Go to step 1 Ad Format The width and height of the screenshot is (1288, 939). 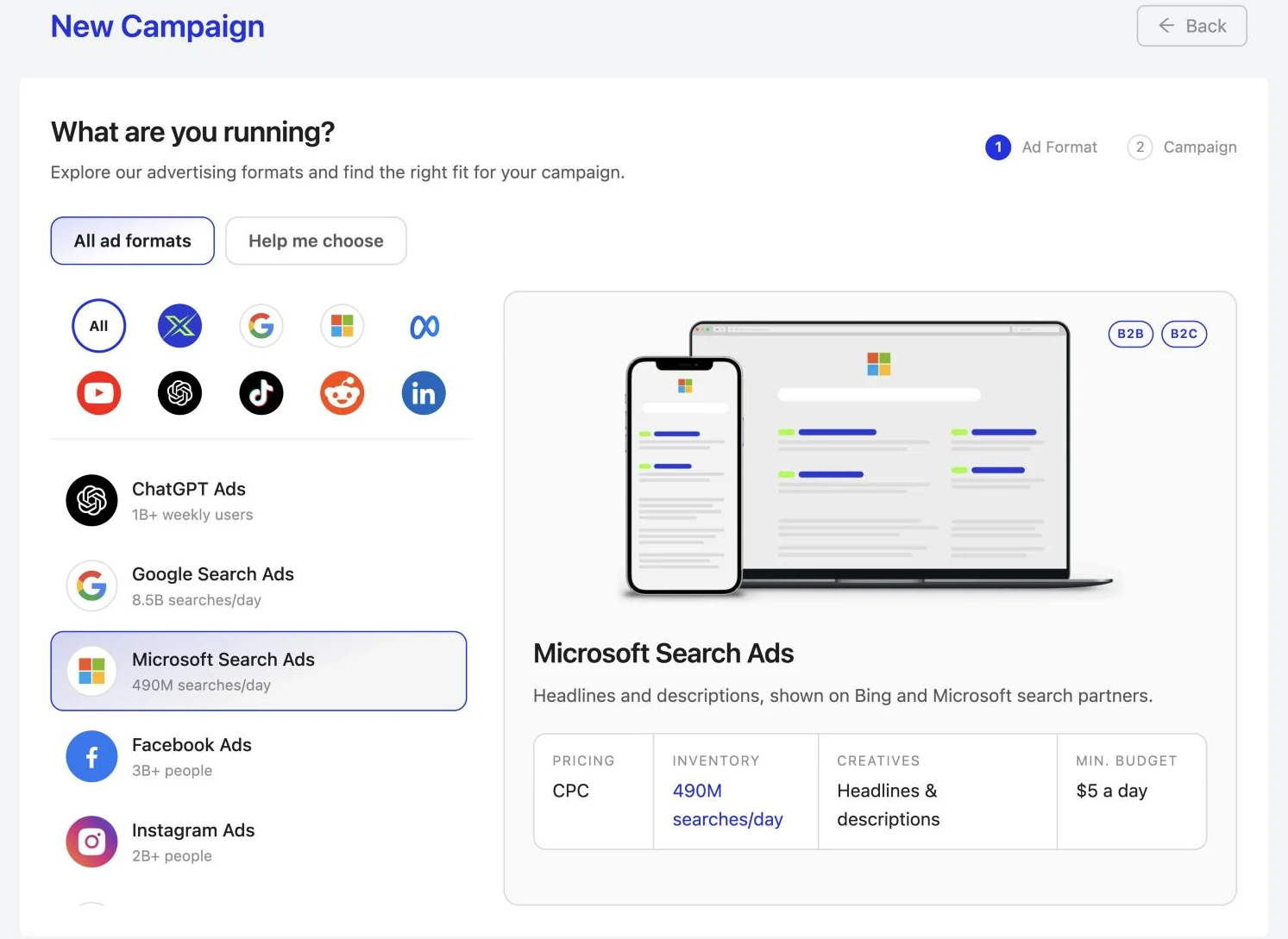[x=1041, y=147]
